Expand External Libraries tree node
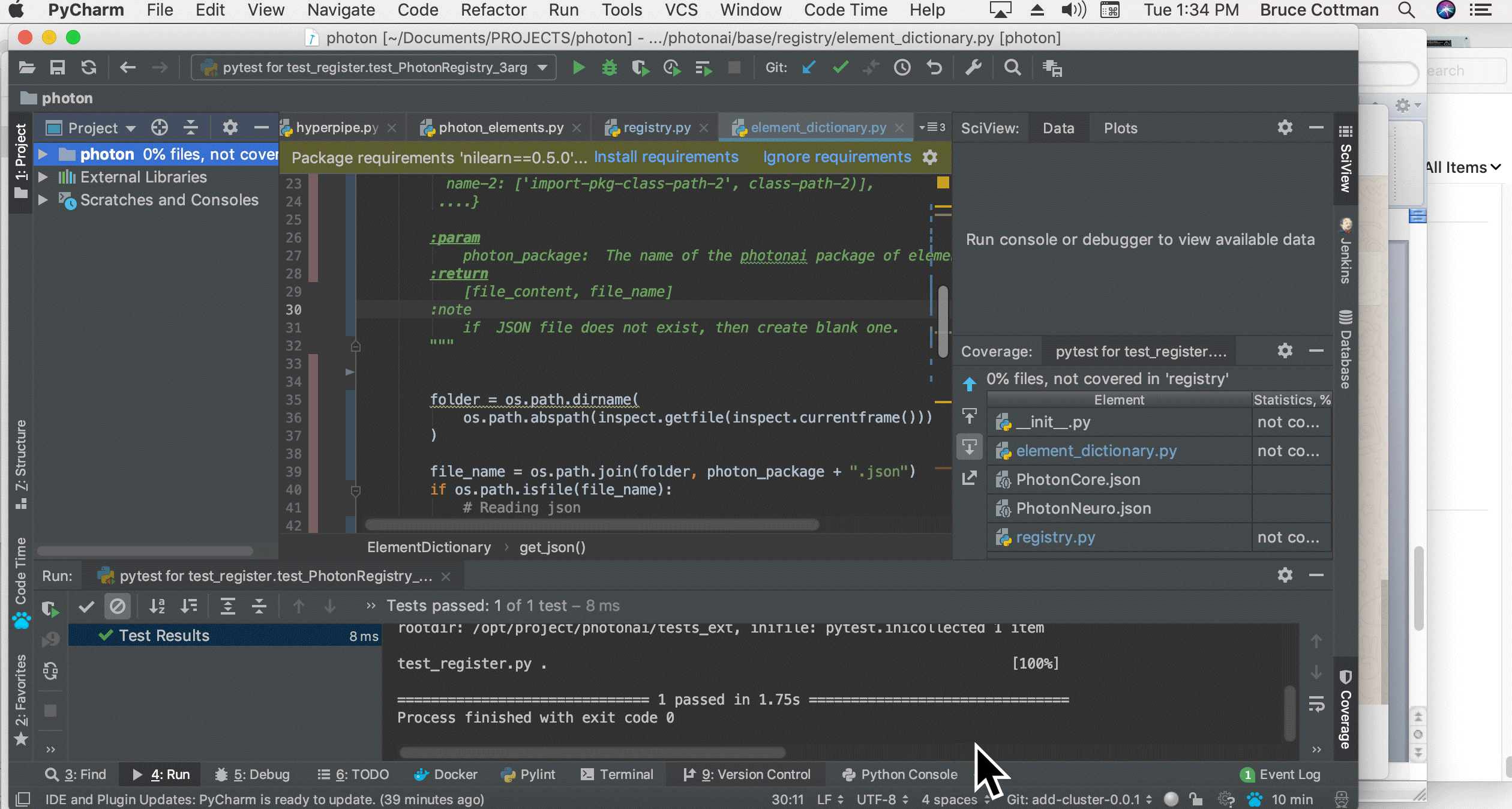Image resolution: width=1512 pixels, height=809 pixels. (43, 178)
